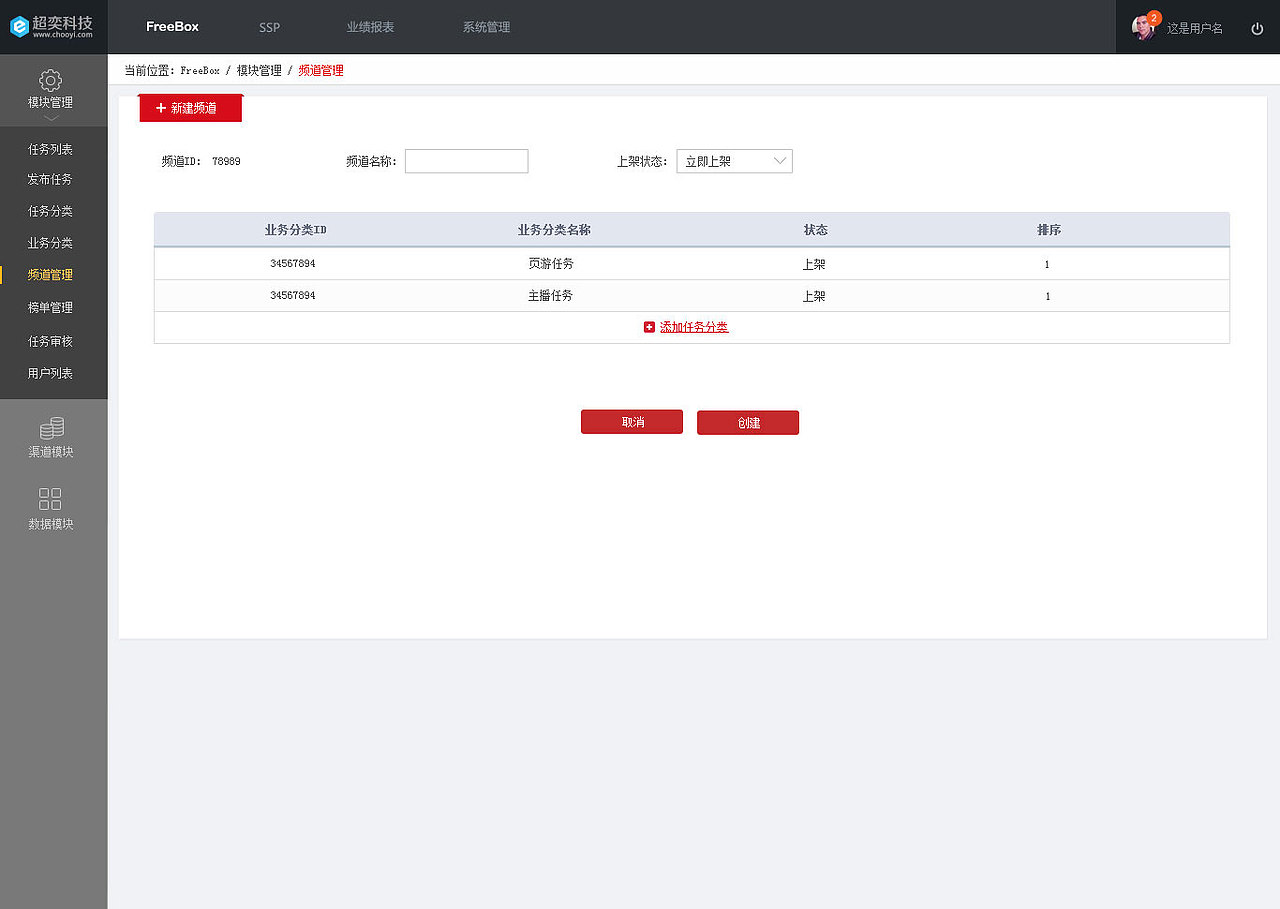Open 用户列表 sidebar item
The width and height of the screenshot is (1280, 909).
click(50, 374)
